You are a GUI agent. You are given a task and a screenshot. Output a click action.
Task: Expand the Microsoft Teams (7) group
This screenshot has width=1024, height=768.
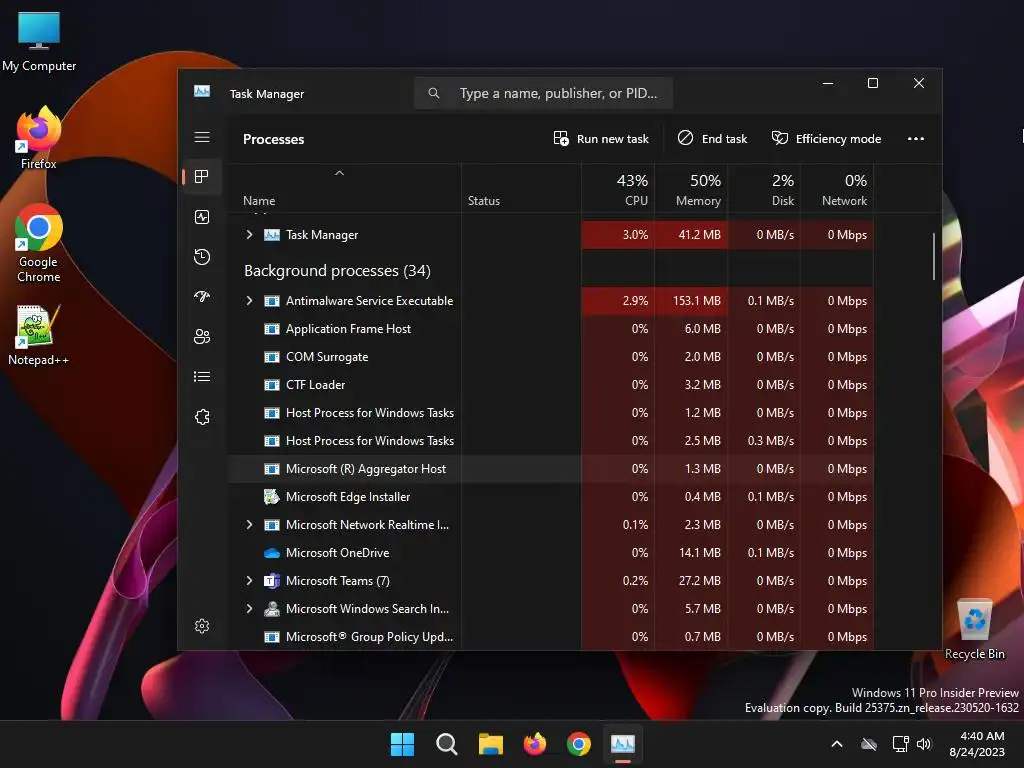coord(249,581)
